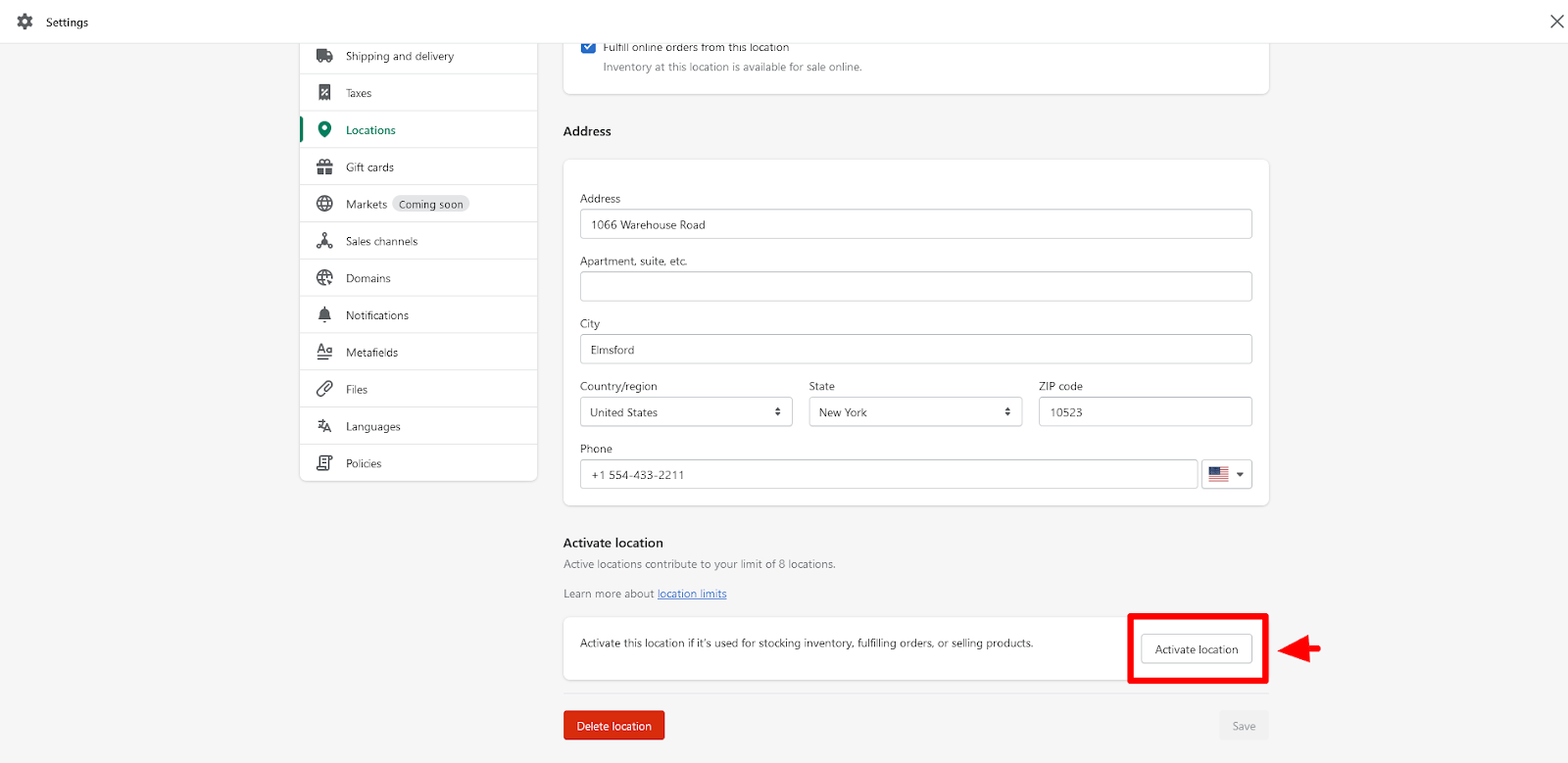The image size is (1568, 763).
Task: Follow the location limits link
Action: 692,594
